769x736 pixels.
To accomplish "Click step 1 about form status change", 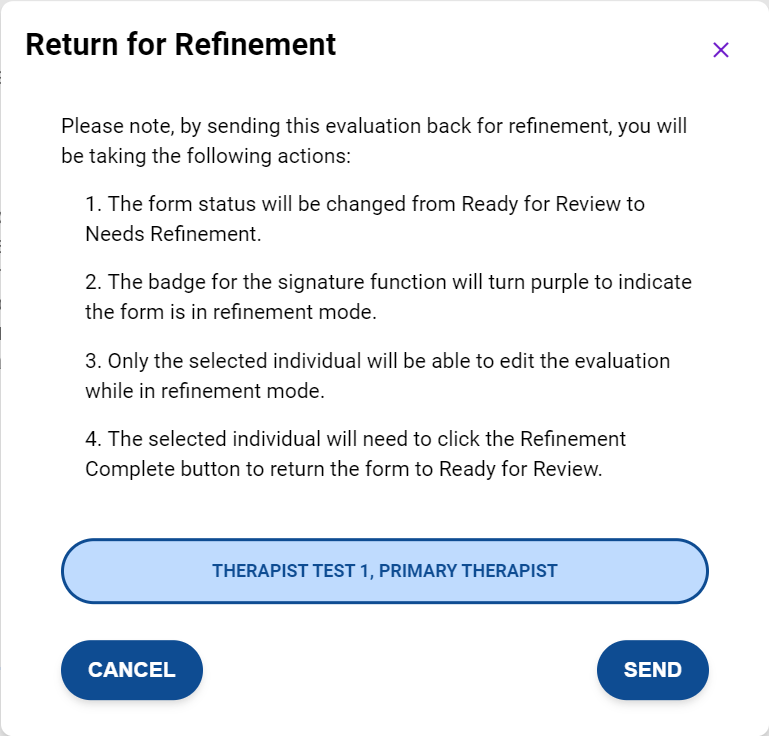I will click(x=364, y=218).
